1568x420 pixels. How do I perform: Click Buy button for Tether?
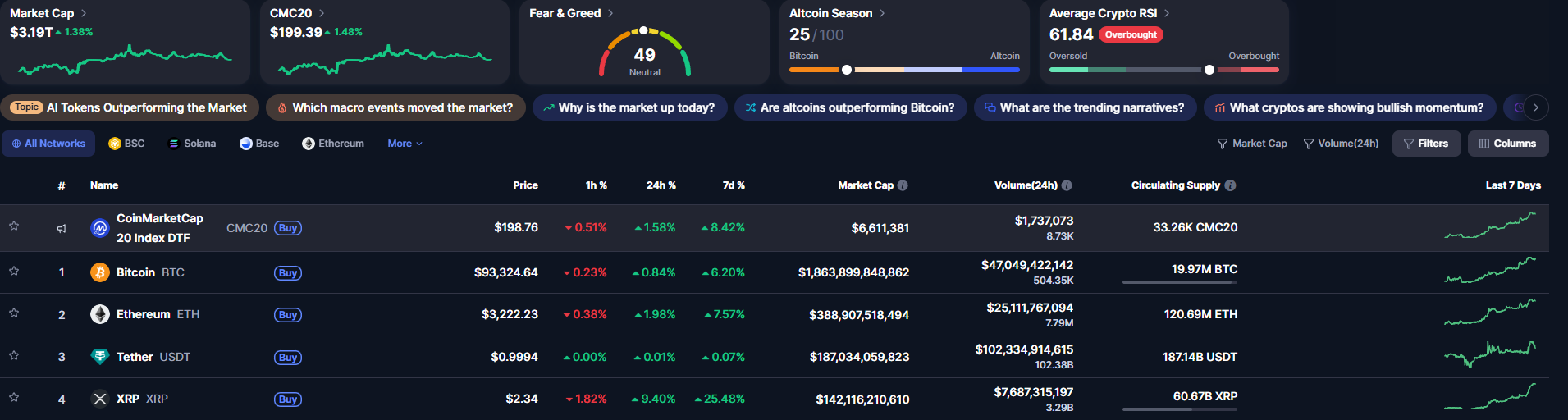[288, 358]
